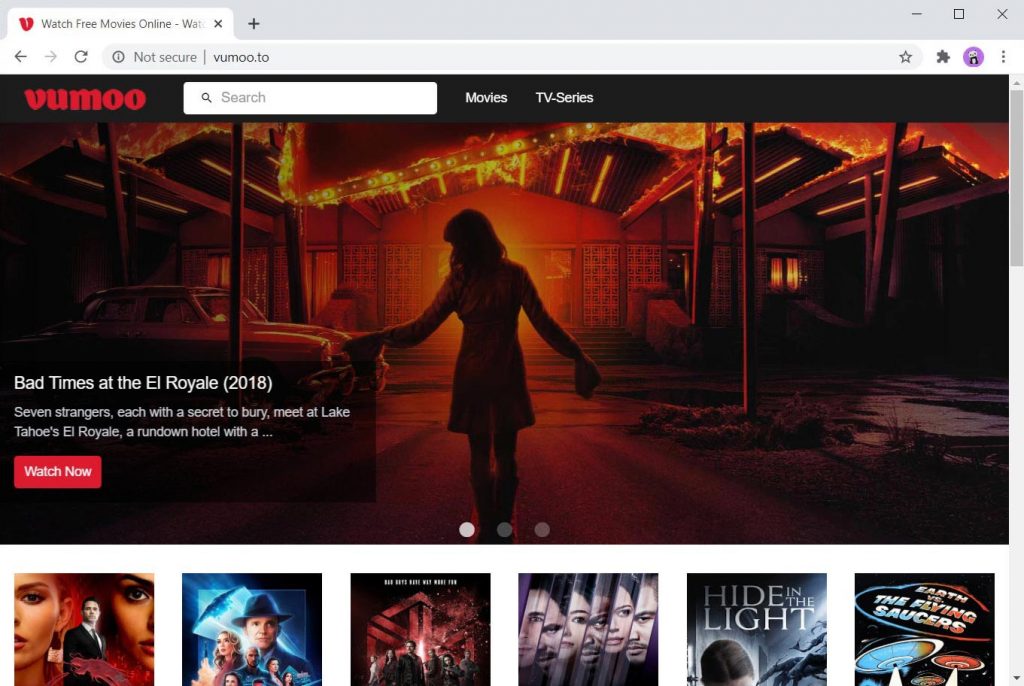Image resolution: width=1024 pixels, height=686 pixels.
Task: Bookmark this page with the star icon
Action: coord(905,57)
